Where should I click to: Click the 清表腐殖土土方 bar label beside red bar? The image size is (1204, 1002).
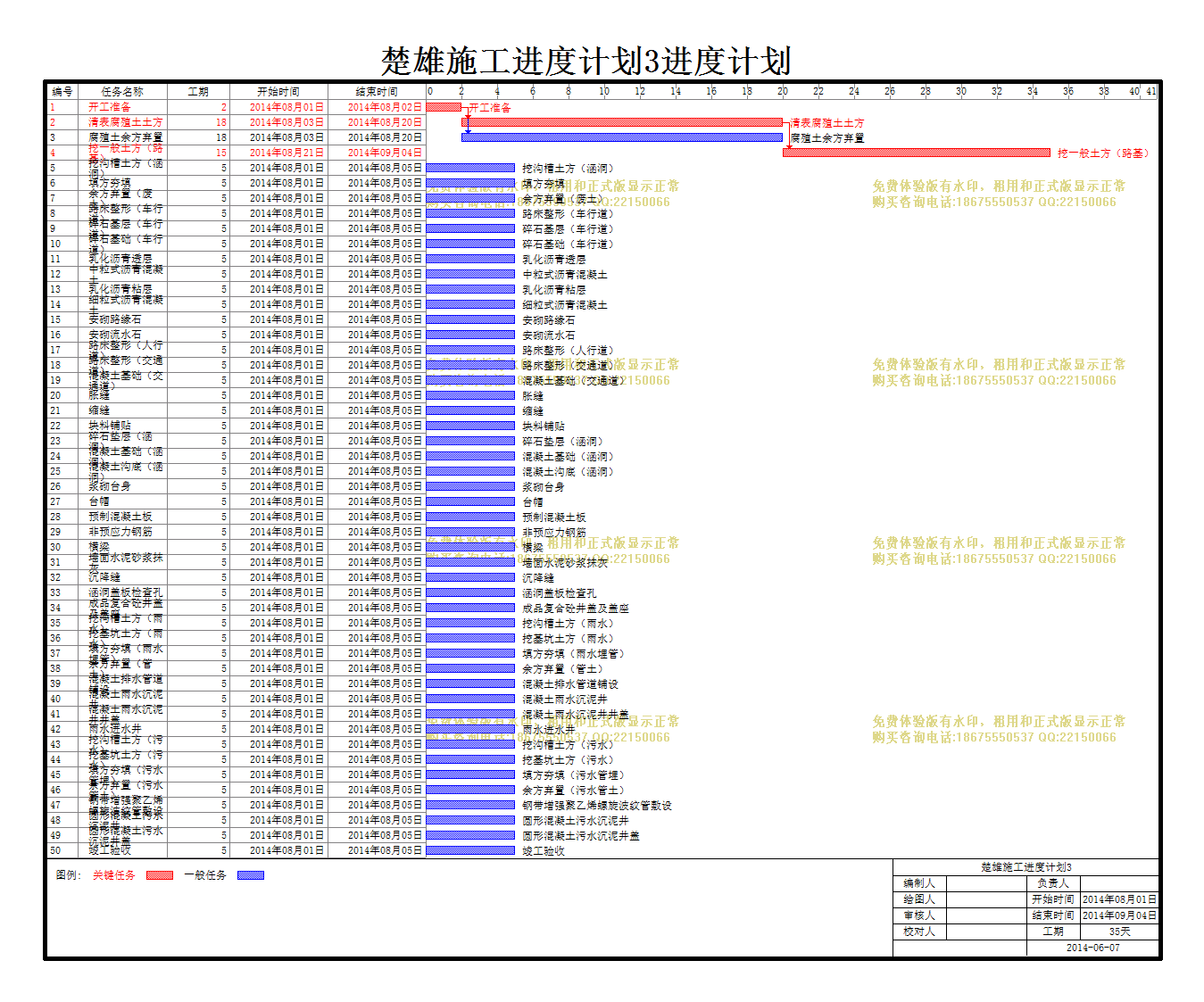point(827,123)
